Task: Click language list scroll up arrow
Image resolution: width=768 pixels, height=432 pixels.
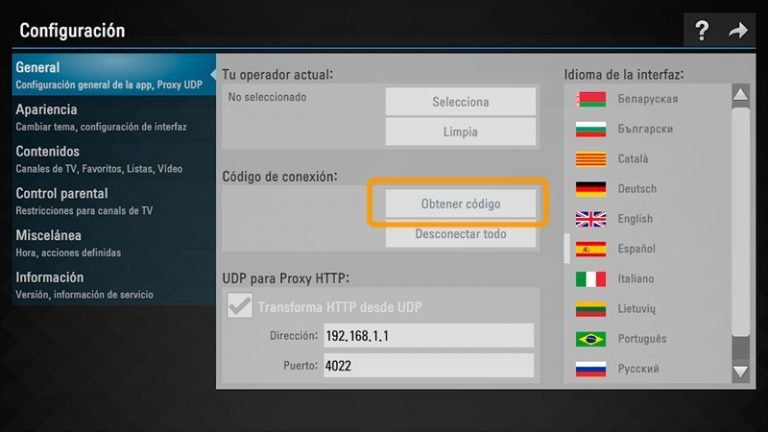Action: point(741,95)
